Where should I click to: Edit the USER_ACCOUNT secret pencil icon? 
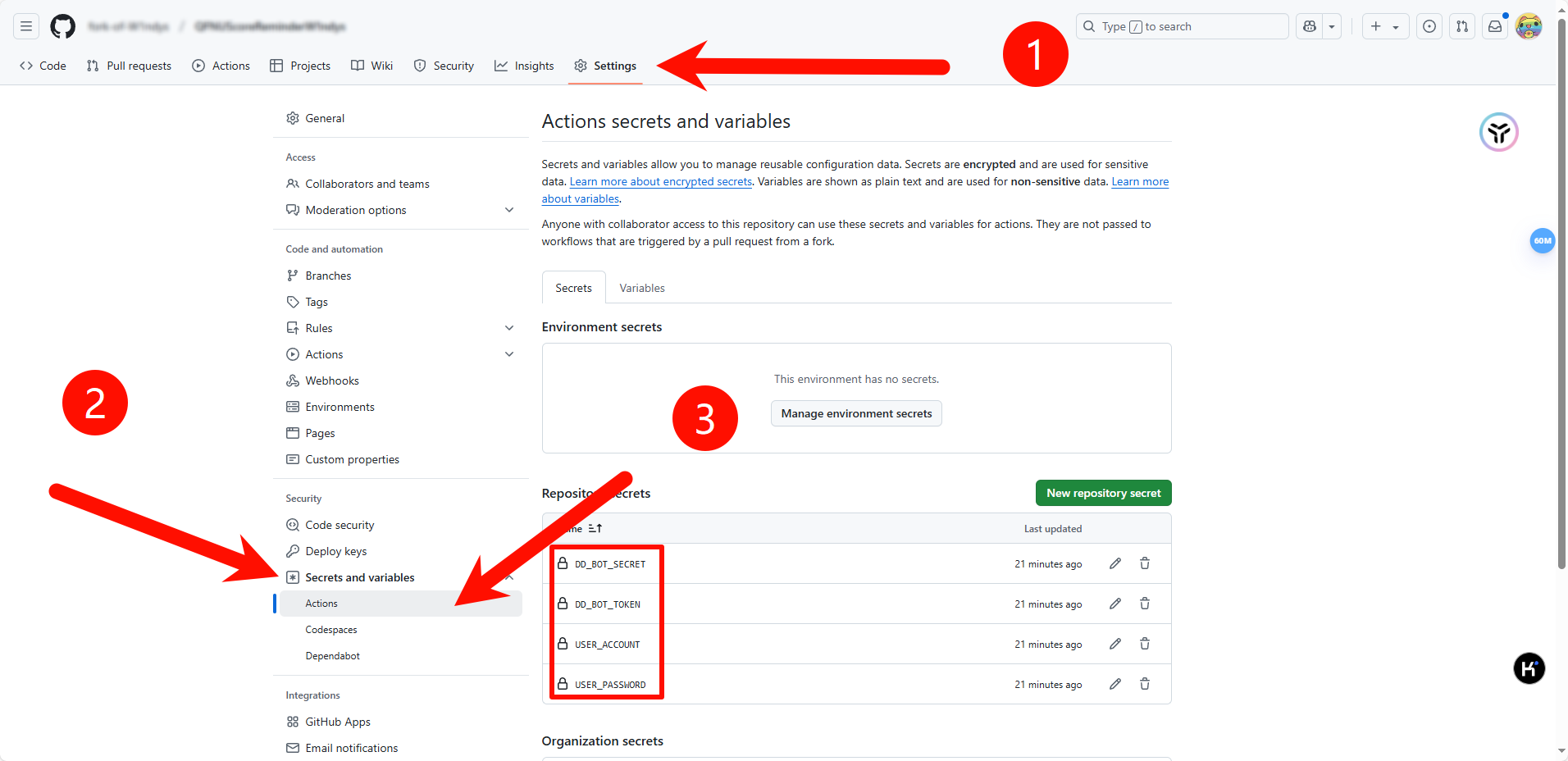pos(1115,644)
